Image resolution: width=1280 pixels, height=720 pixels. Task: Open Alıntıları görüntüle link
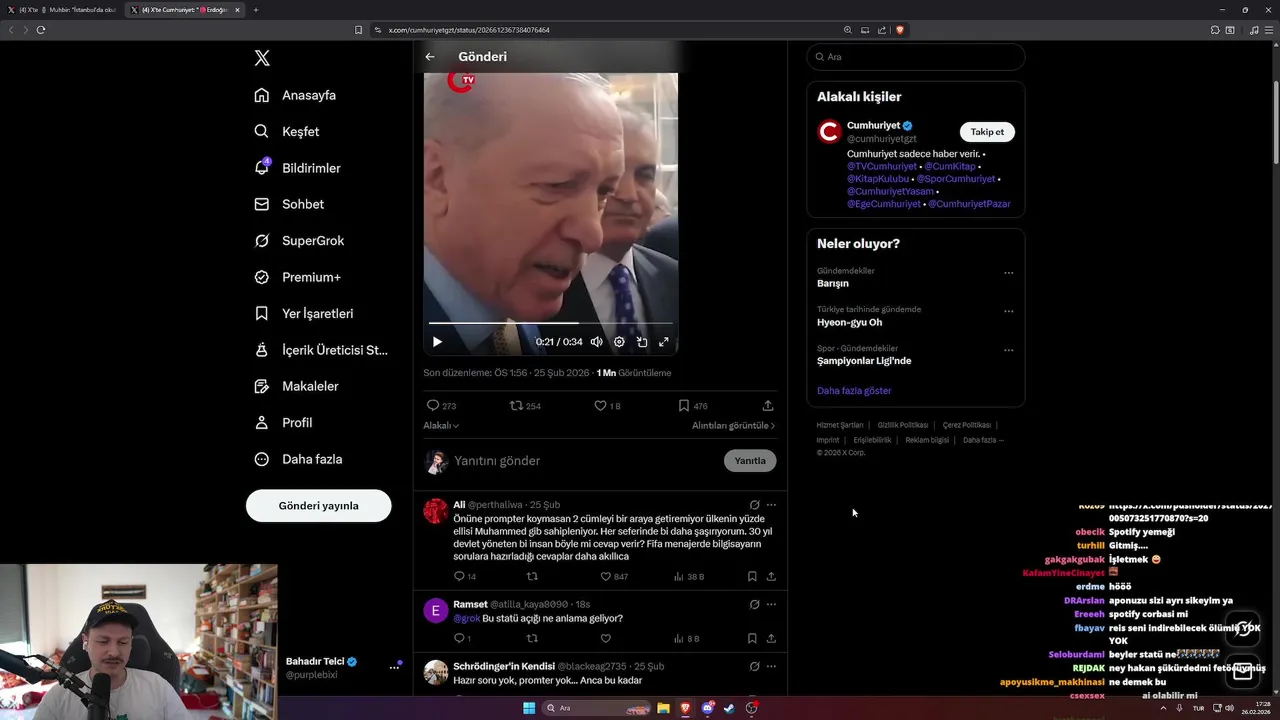pos(733,426)
